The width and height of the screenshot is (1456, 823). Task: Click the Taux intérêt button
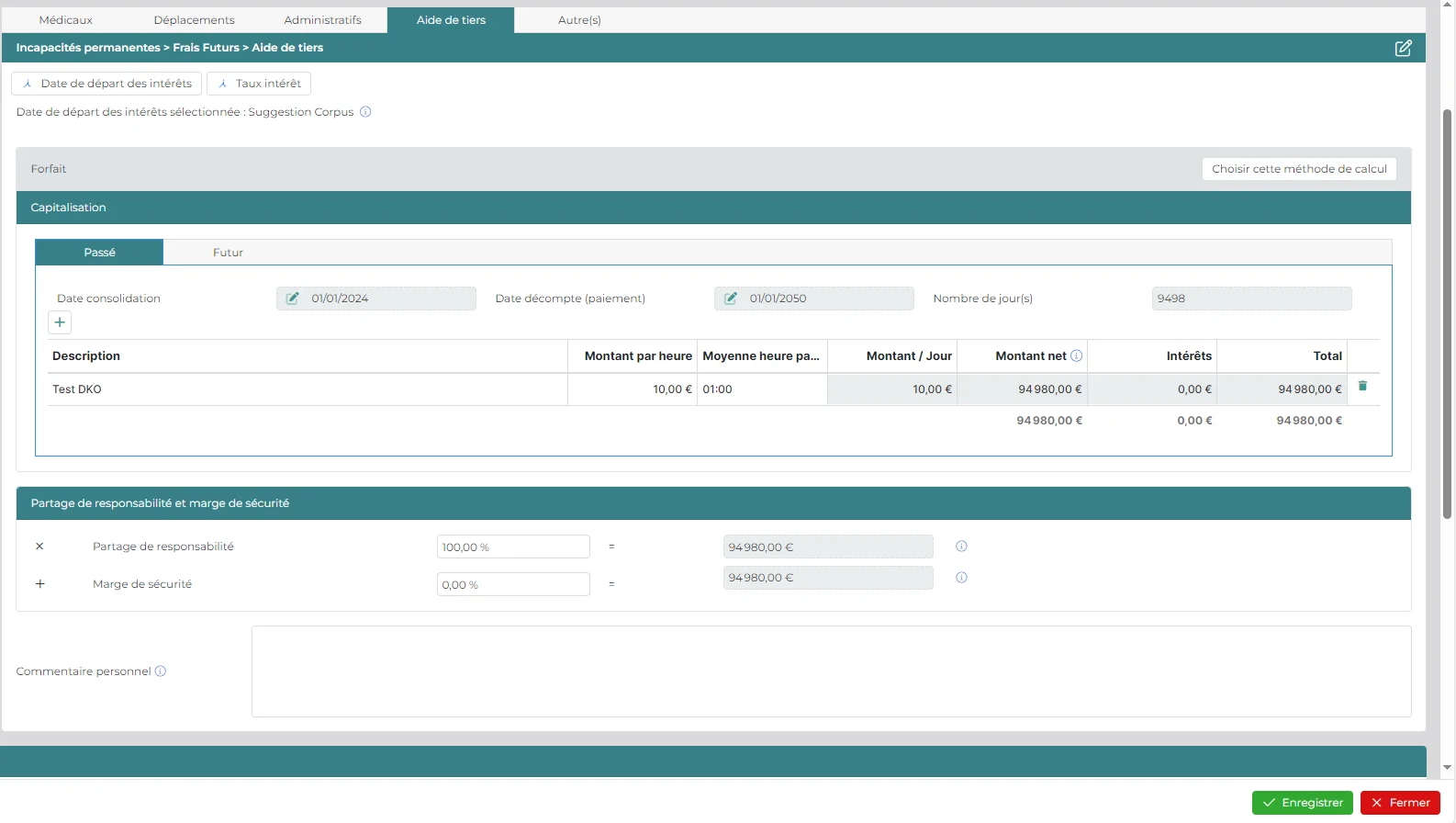(x=259, y=84)
